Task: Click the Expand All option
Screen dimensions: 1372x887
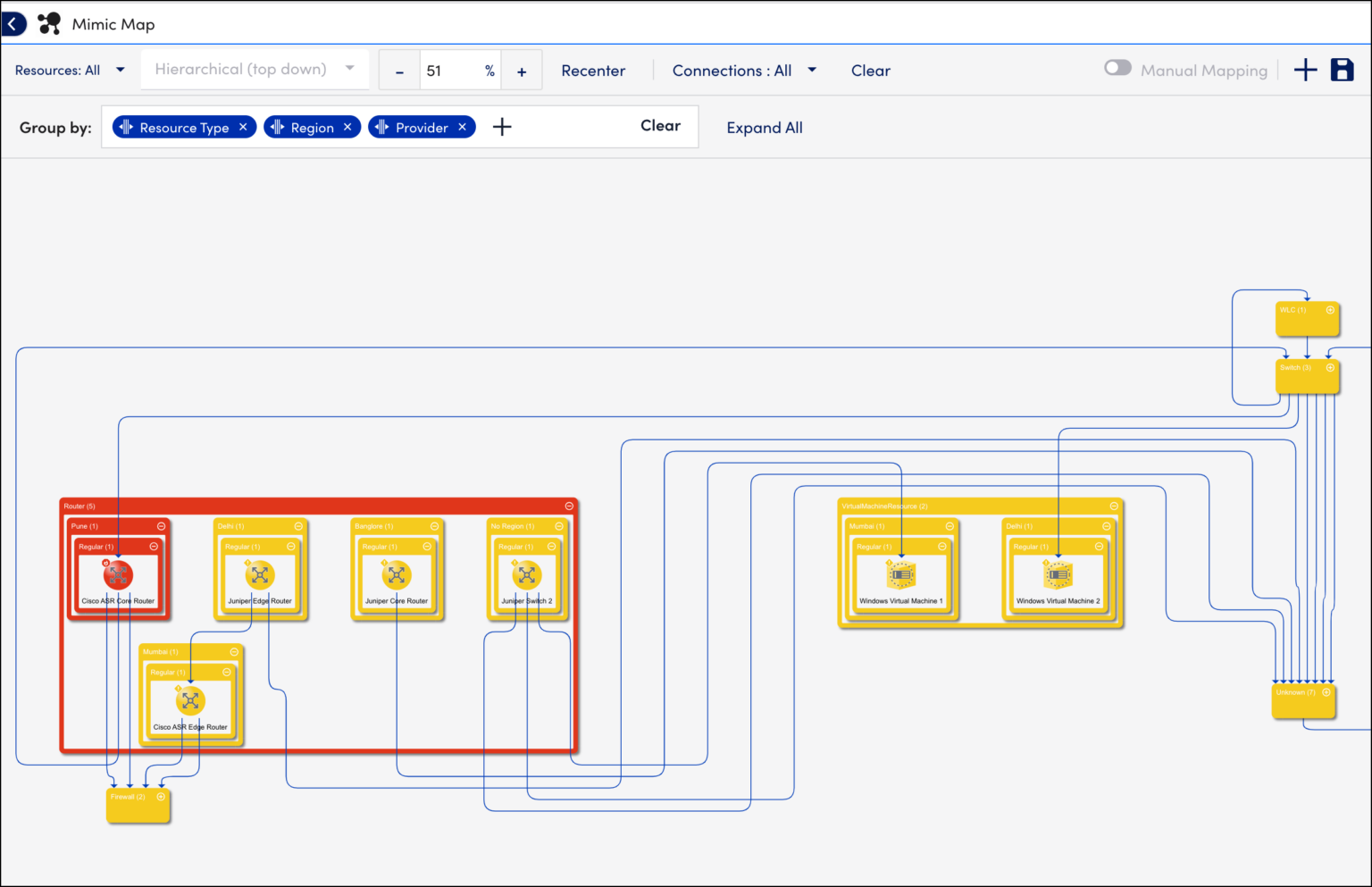Action: coord(764,127)
